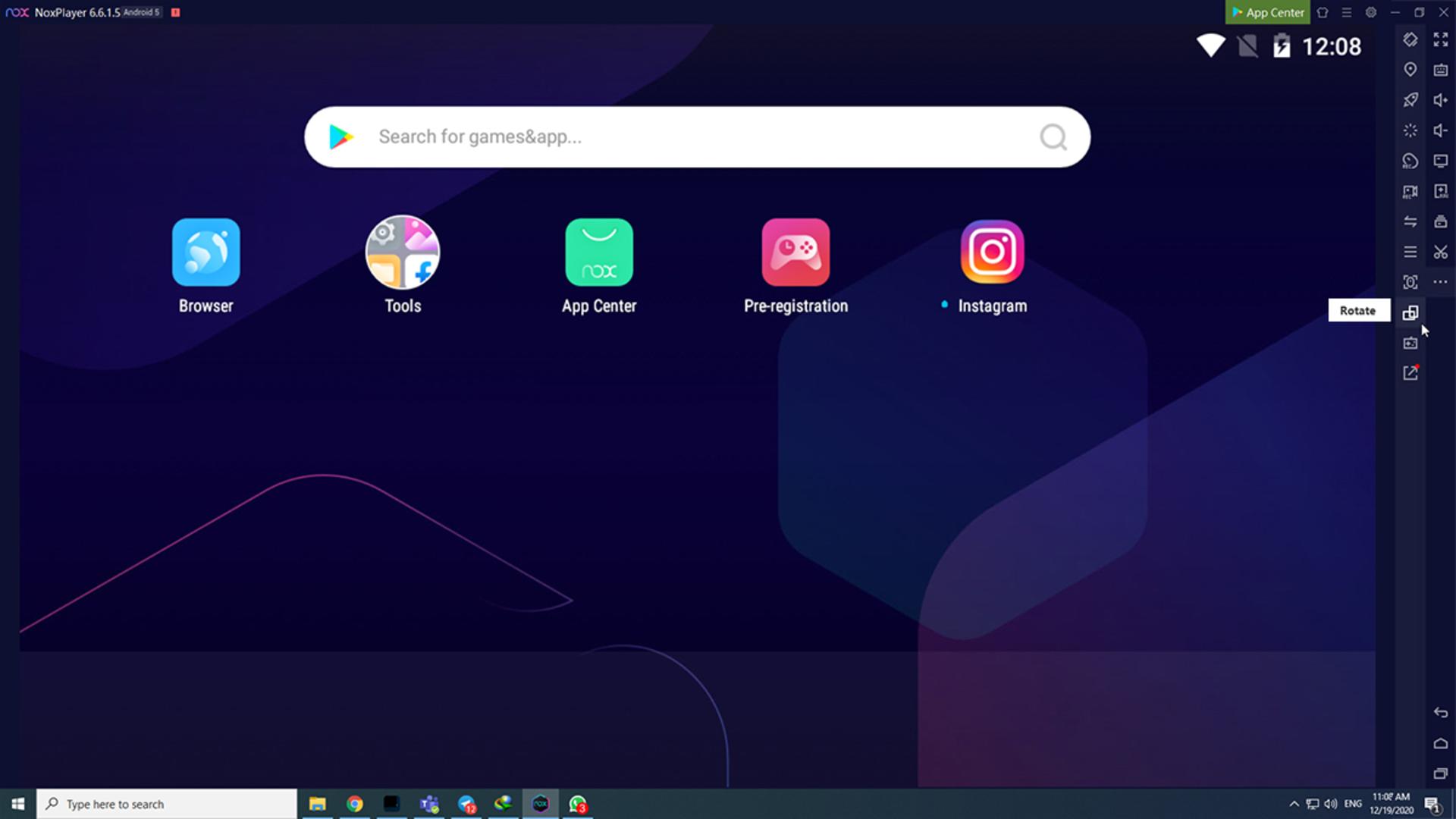Open NoxPlayer settings gear
This screenshot has height=819, width=1456.
click(x=1371, y=12)
